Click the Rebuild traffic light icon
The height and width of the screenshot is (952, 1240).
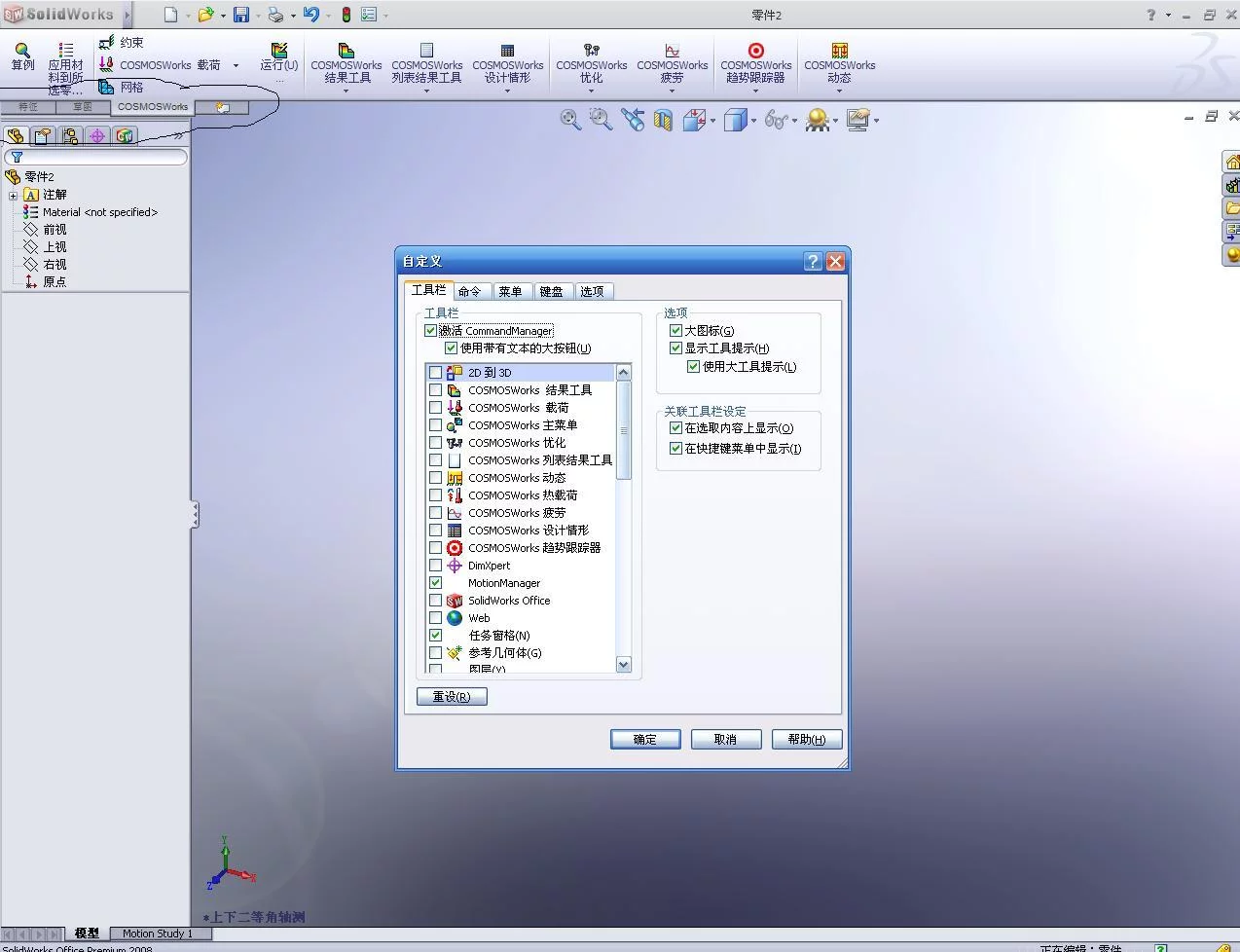click(x=346, y=15)
